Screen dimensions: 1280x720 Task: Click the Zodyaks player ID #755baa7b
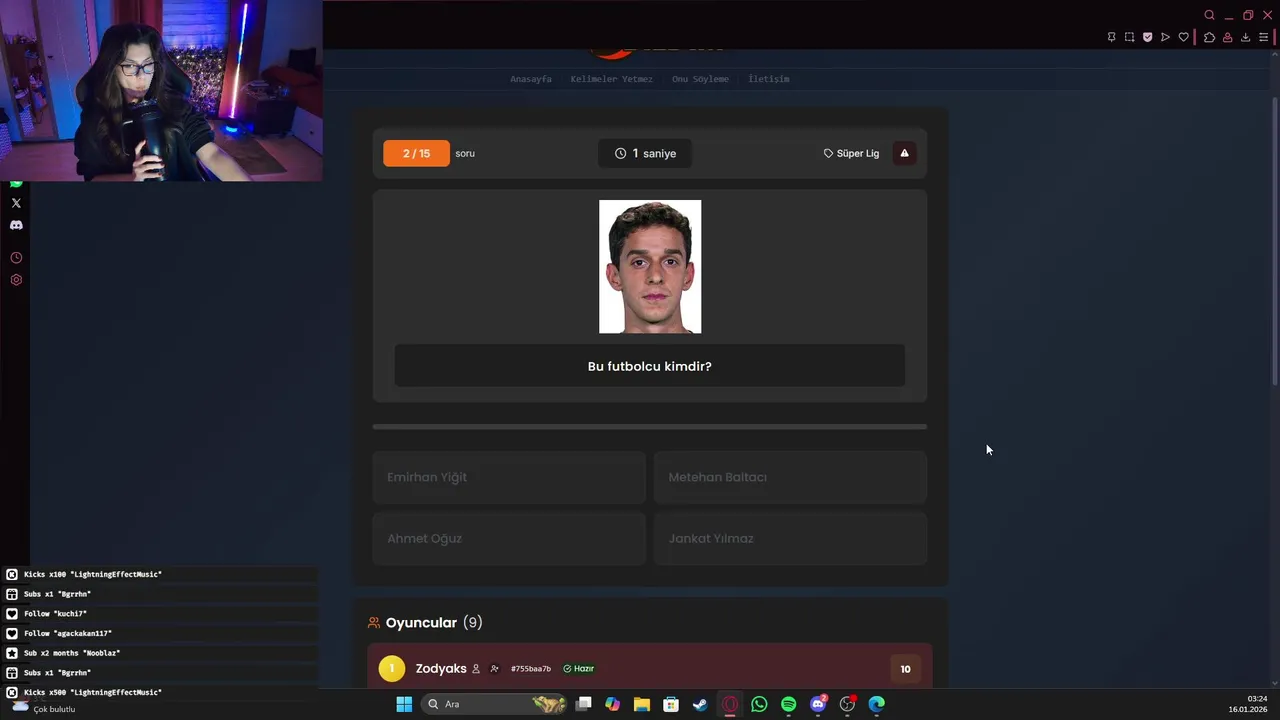point(530,669)
